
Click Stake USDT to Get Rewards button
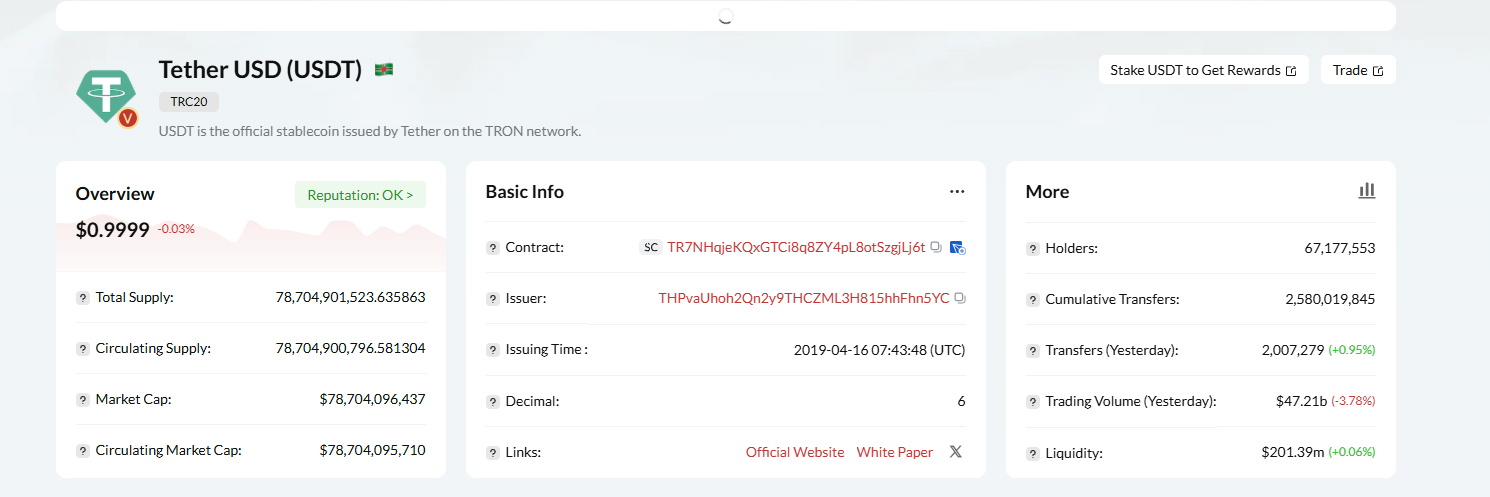[x=1203, y=70]
